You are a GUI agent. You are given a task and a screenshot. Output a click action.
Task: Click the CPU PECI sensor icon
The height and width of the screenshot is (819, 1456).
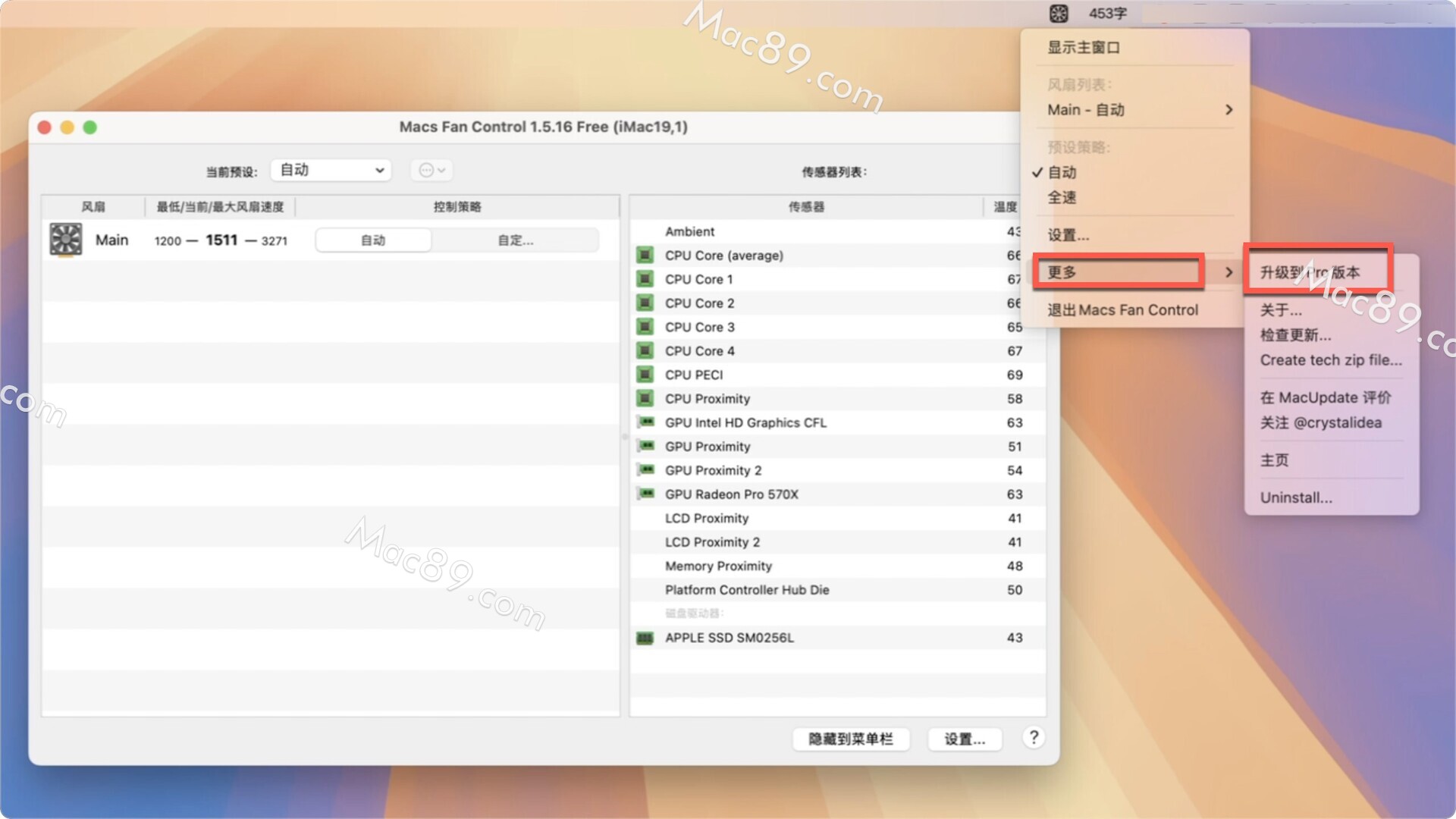645,375
